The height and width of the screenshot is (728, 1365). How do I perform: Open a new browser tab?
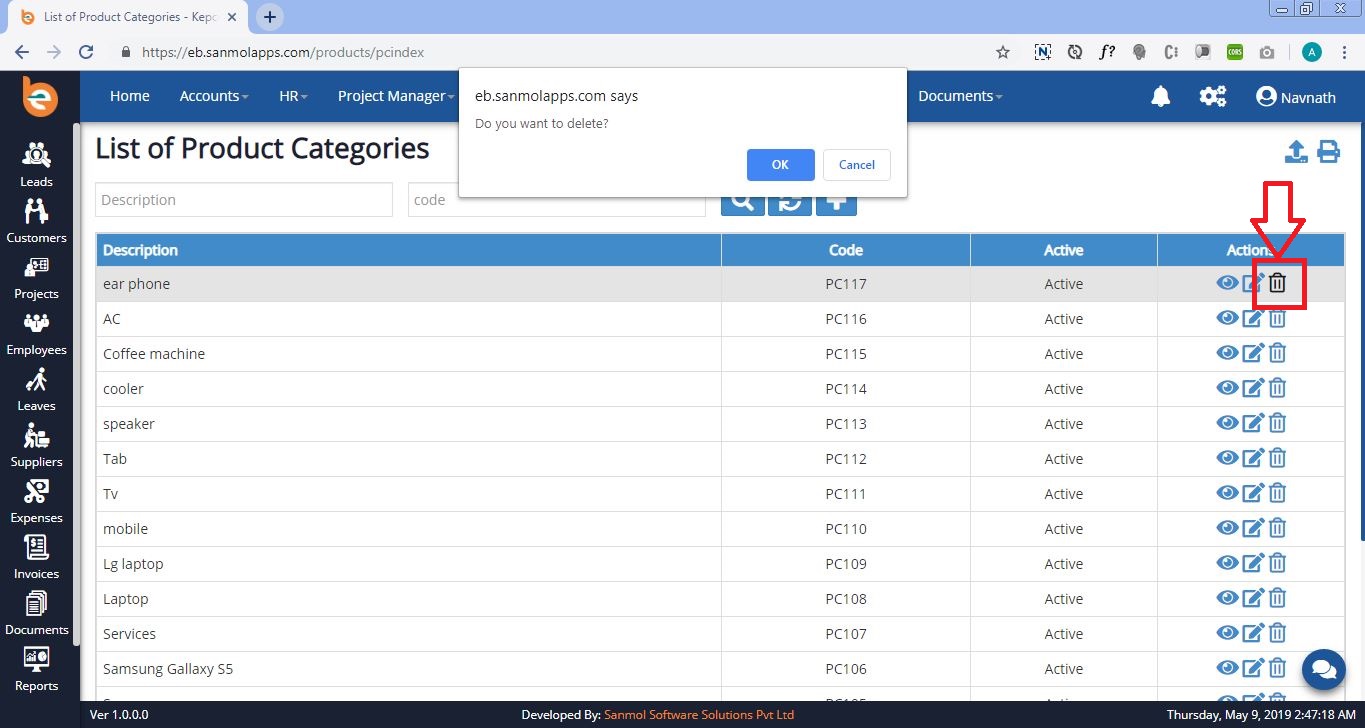point(270,17)
